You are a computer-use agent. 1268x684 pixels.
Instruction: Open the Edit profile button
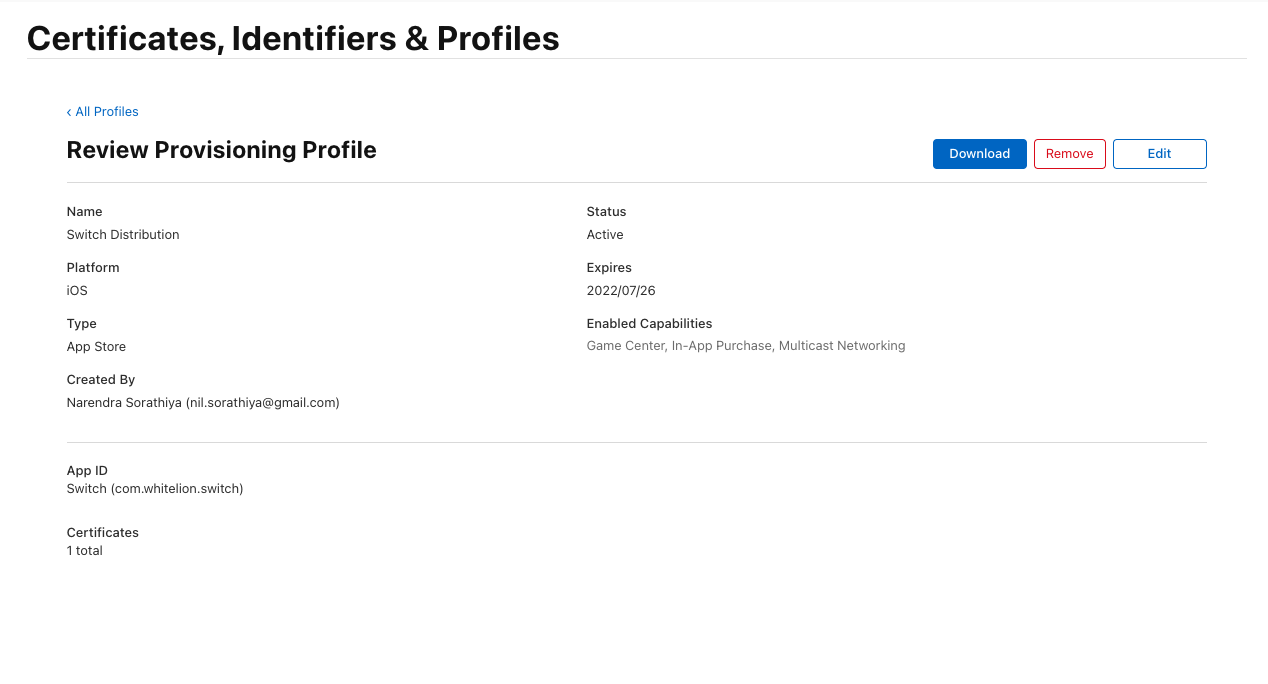[1159, 154]
